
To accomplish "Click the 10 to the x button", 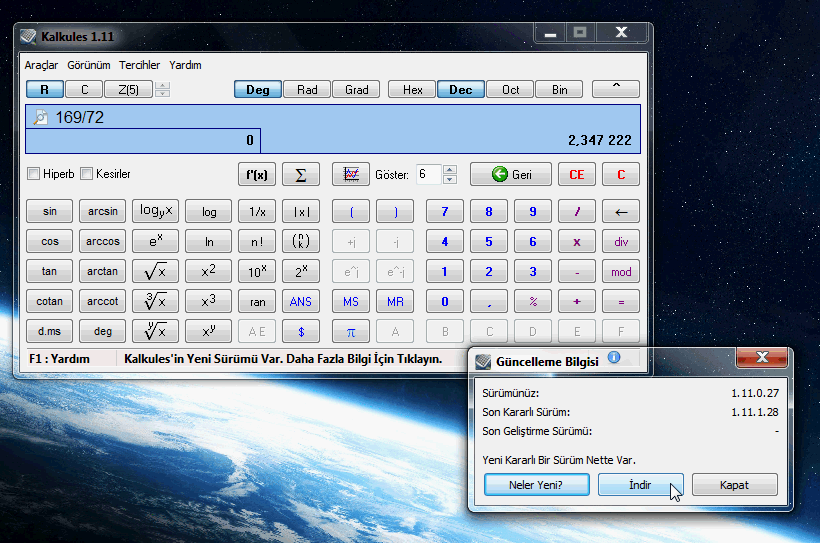I will 257,272.
